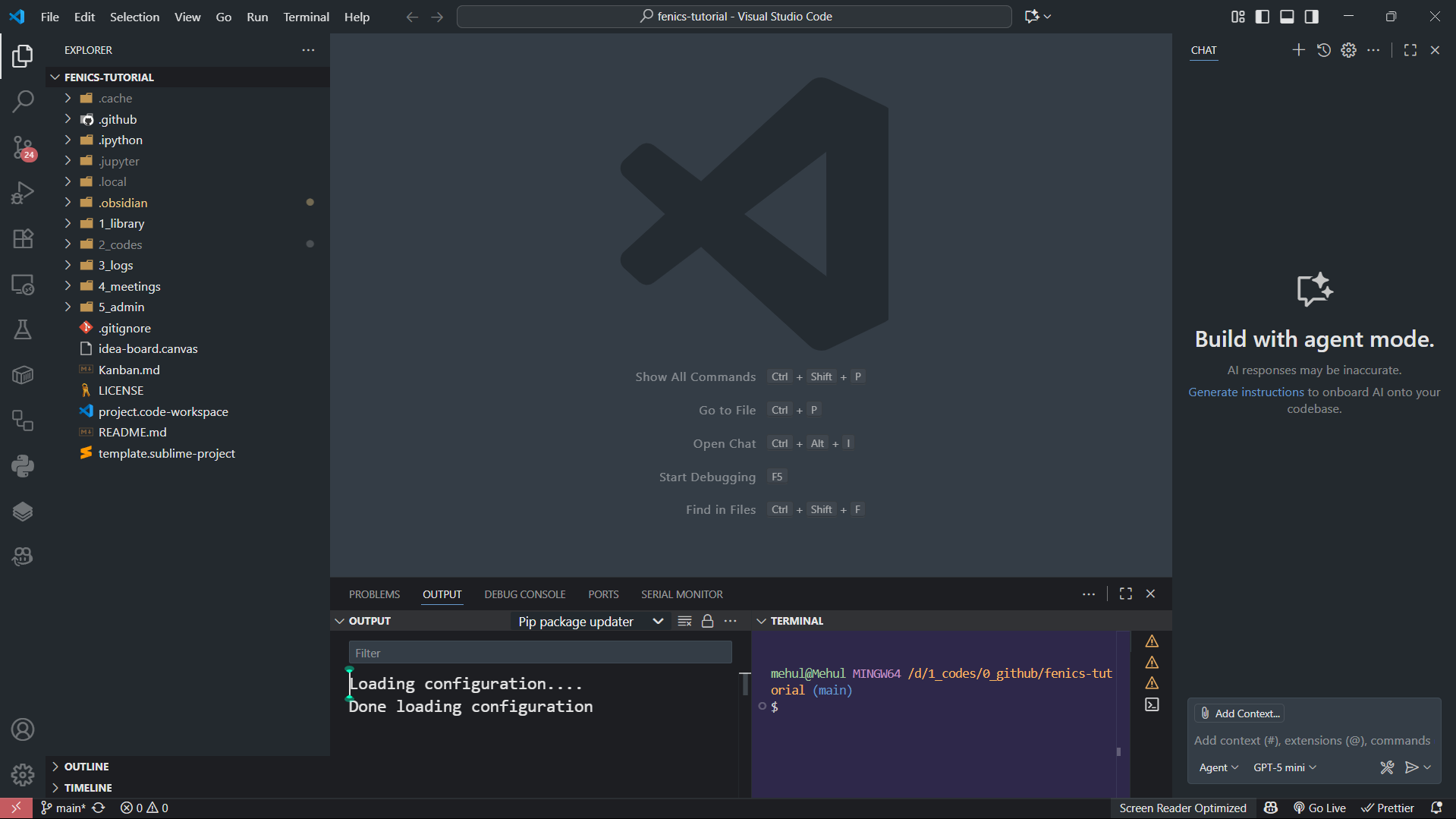Toggle output scroll lock
The image size is (1456, 819).
[x=707, y=621]
